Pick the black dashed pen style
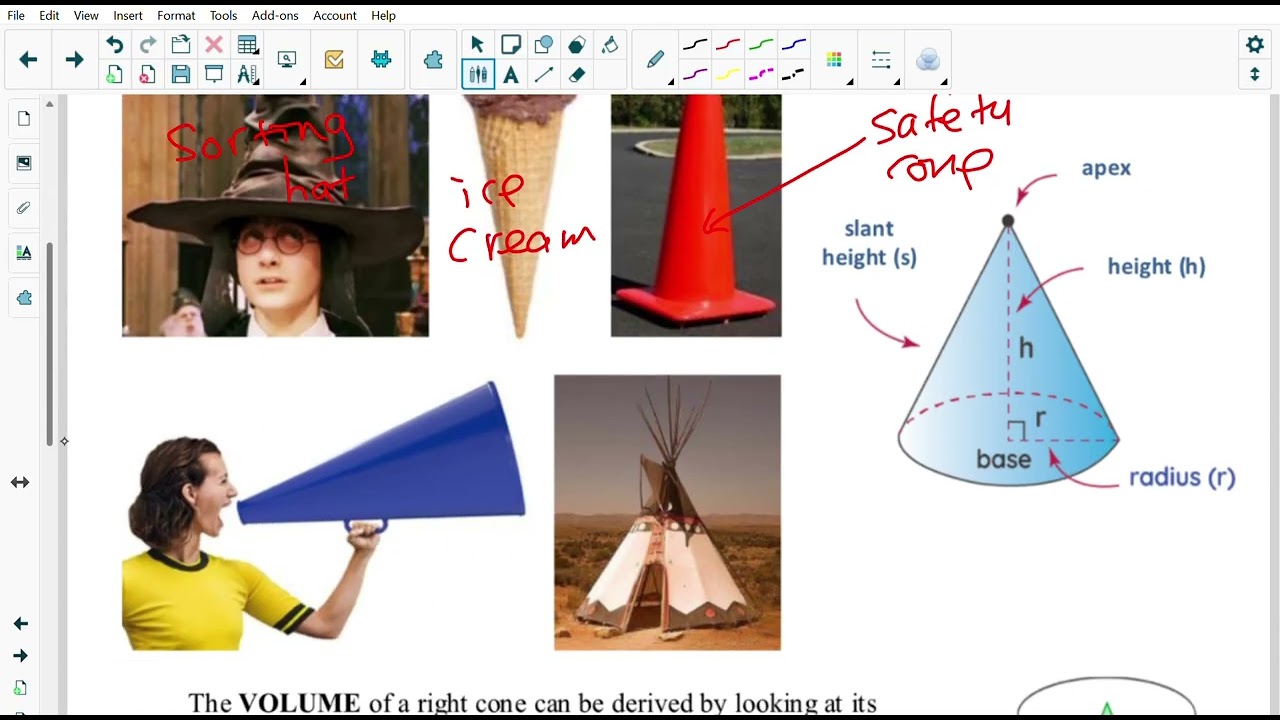This screenshot has width=1280, height=720. coord(794,74)
